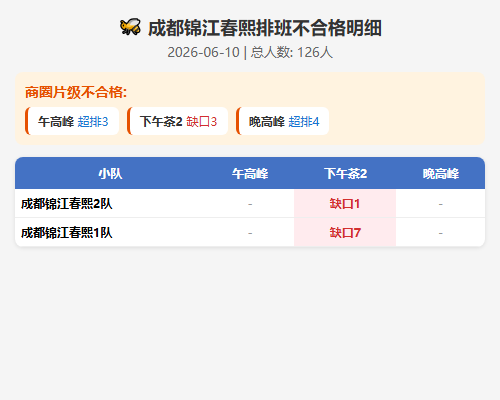This screenshot has width=500, height=400.
Task: Click the 午高峰 column header
Action: pos(250,174)
